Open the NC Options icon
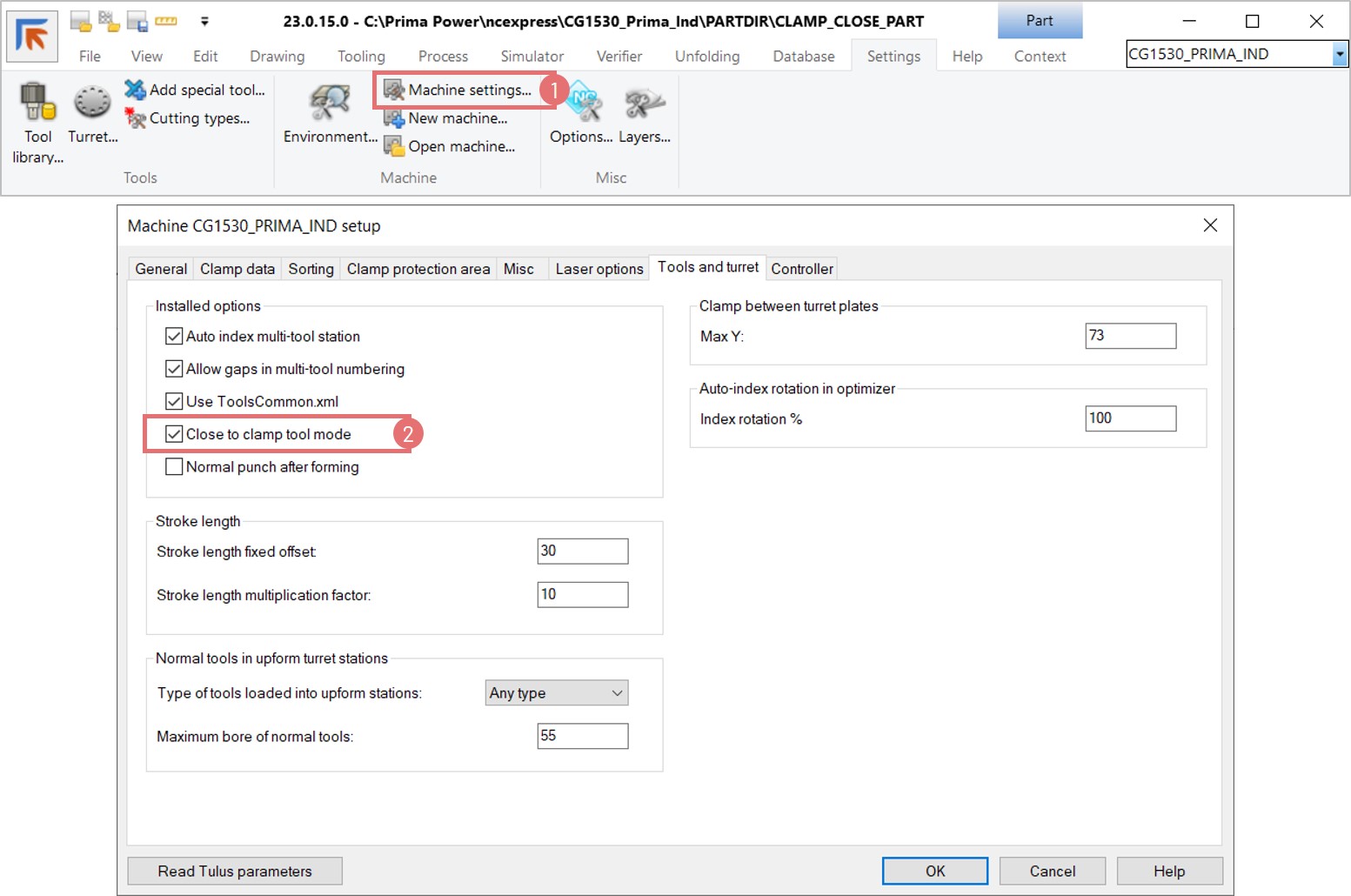 [582, 104]
